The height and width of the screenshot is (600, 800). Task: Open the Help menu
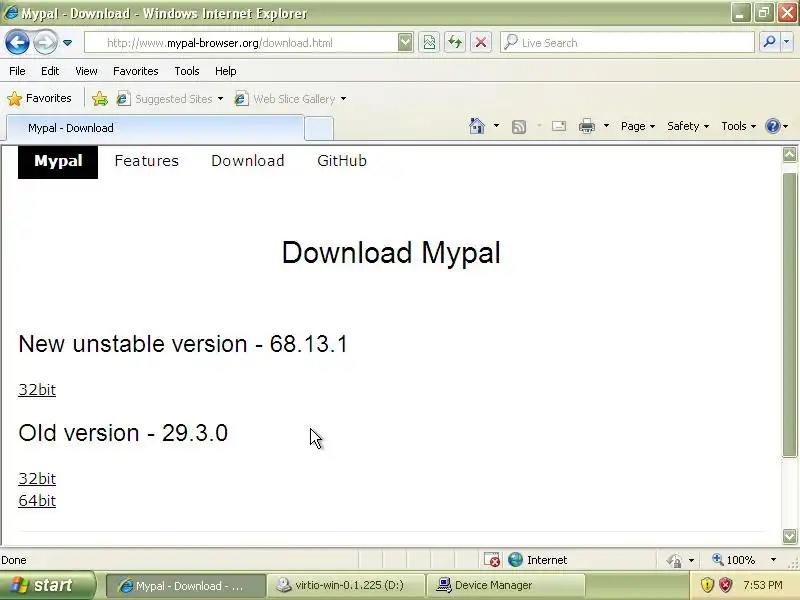pyautogui.click(x=226, y=71)
